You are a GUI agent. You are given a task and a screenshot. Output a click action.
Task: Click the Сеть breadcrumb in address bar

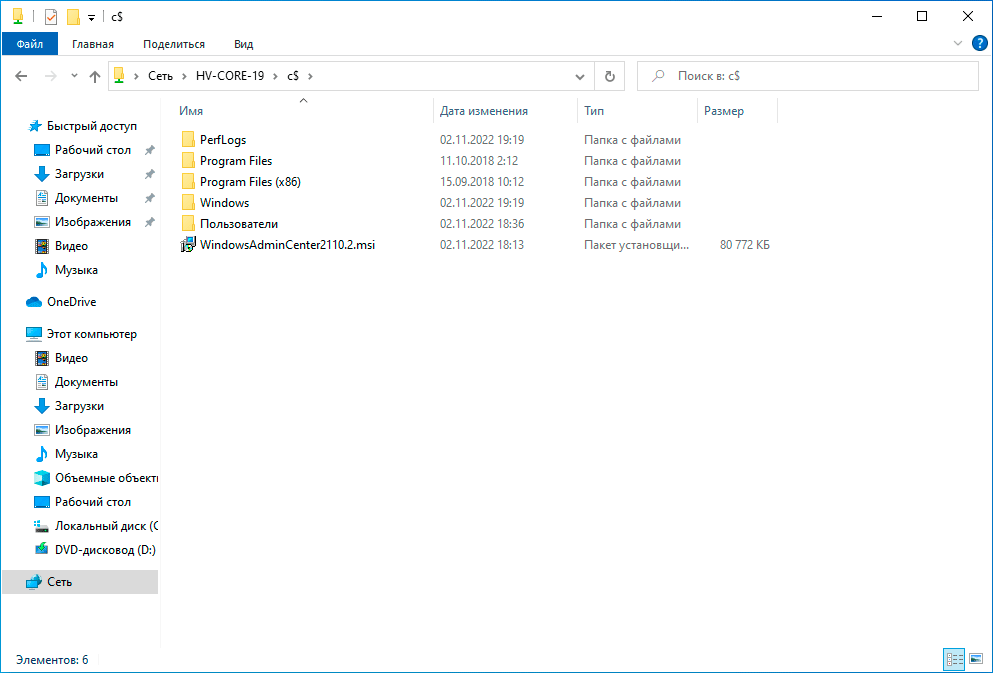coord(160,76)
